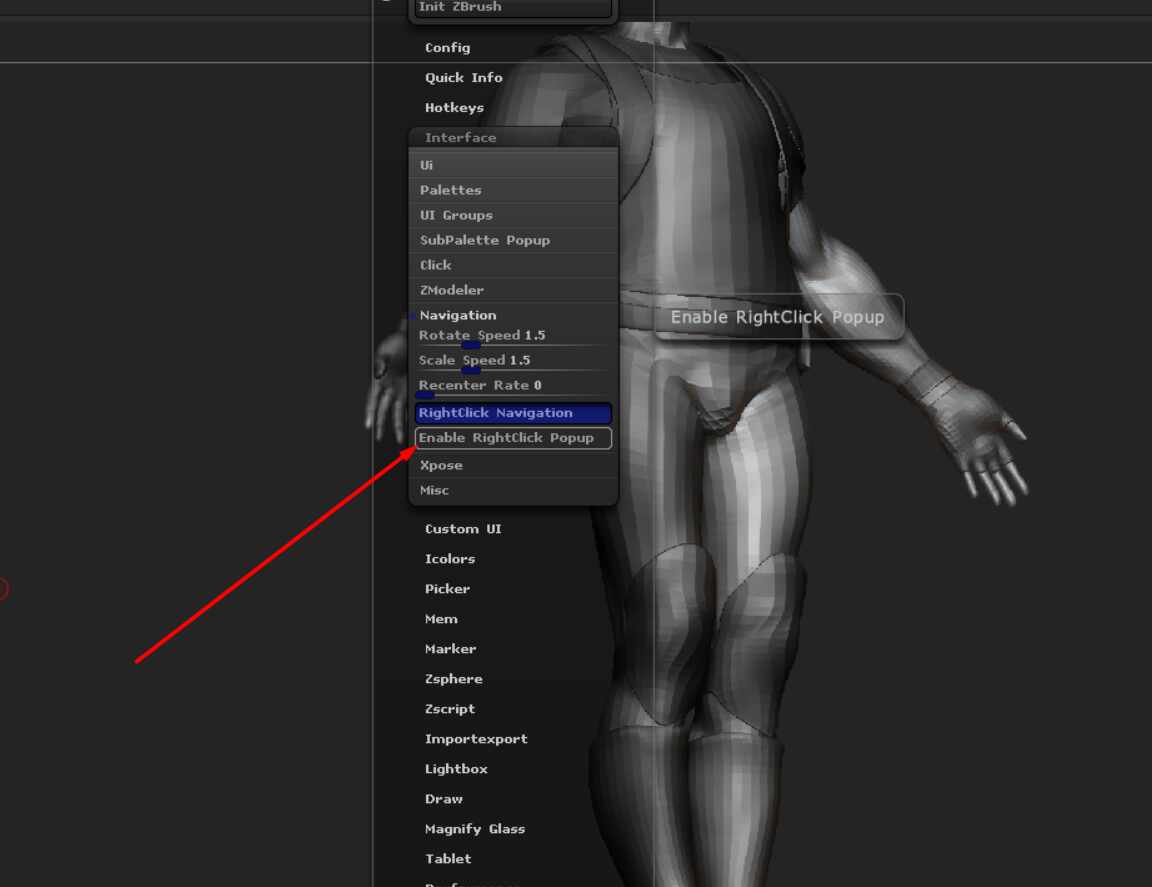The height and width of the screenshot is (887, 1152).
Task: Toggle RightClick Navigation option
Action: click(x=513, y=413)
